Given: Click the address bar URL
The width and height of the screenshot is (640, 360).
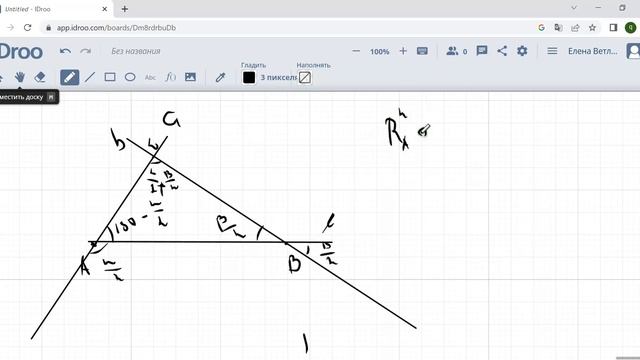Looking at the screenshot, I should (x=116, y=28).
